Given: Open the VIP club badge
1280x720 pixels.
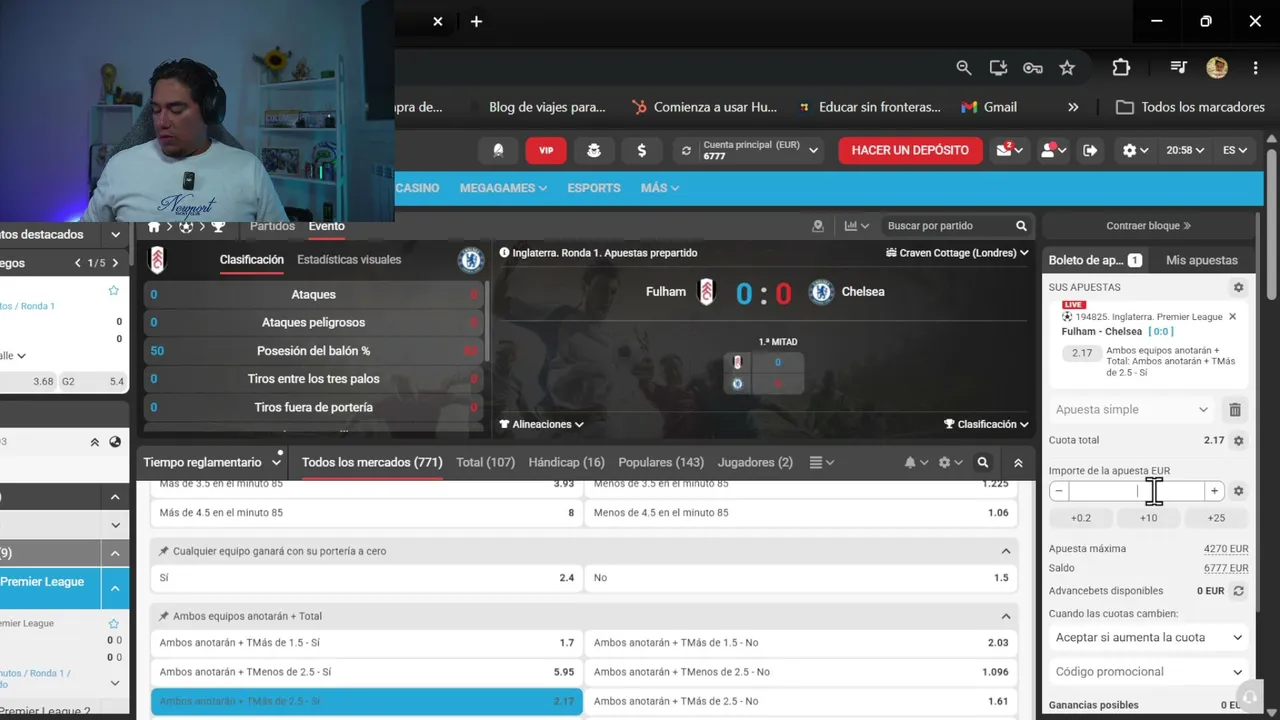Looking at the screenshot, I should 546,150.
